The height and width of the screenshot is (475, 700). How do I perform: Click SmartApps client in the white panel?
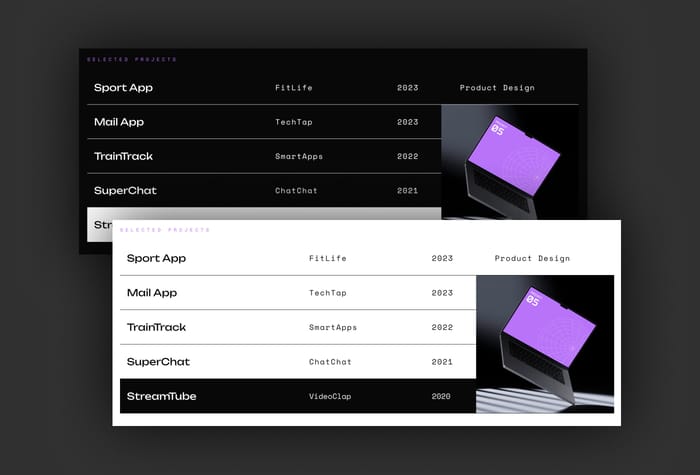pyautogui.click(x=333, y=327)
